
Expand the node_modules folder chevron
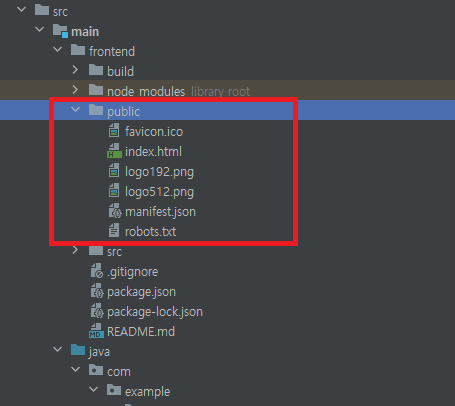point(75,90)
